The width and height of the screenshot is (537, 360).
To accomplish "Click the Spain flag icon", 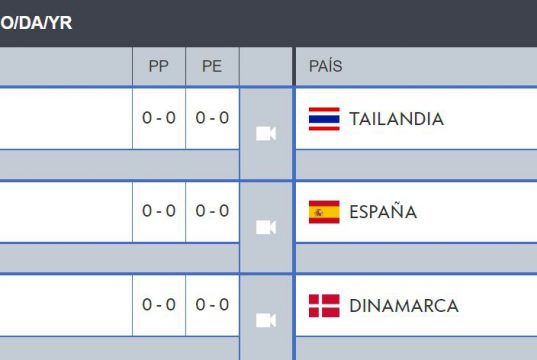I will (x=324, y=212).
